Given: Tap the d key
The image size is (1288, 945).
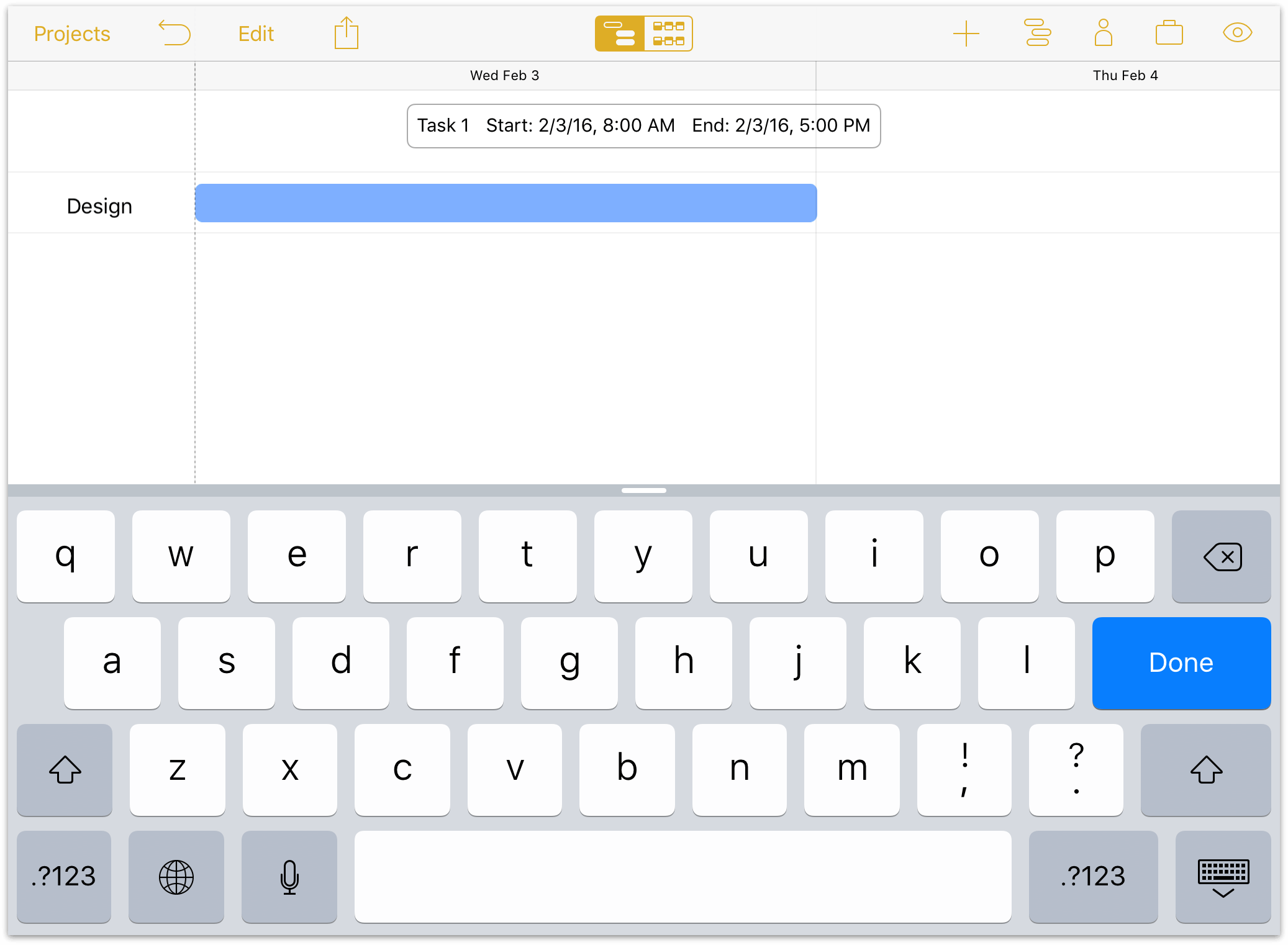Looking at the screenshot, I should pyautogui.click(x=341, y=662).
